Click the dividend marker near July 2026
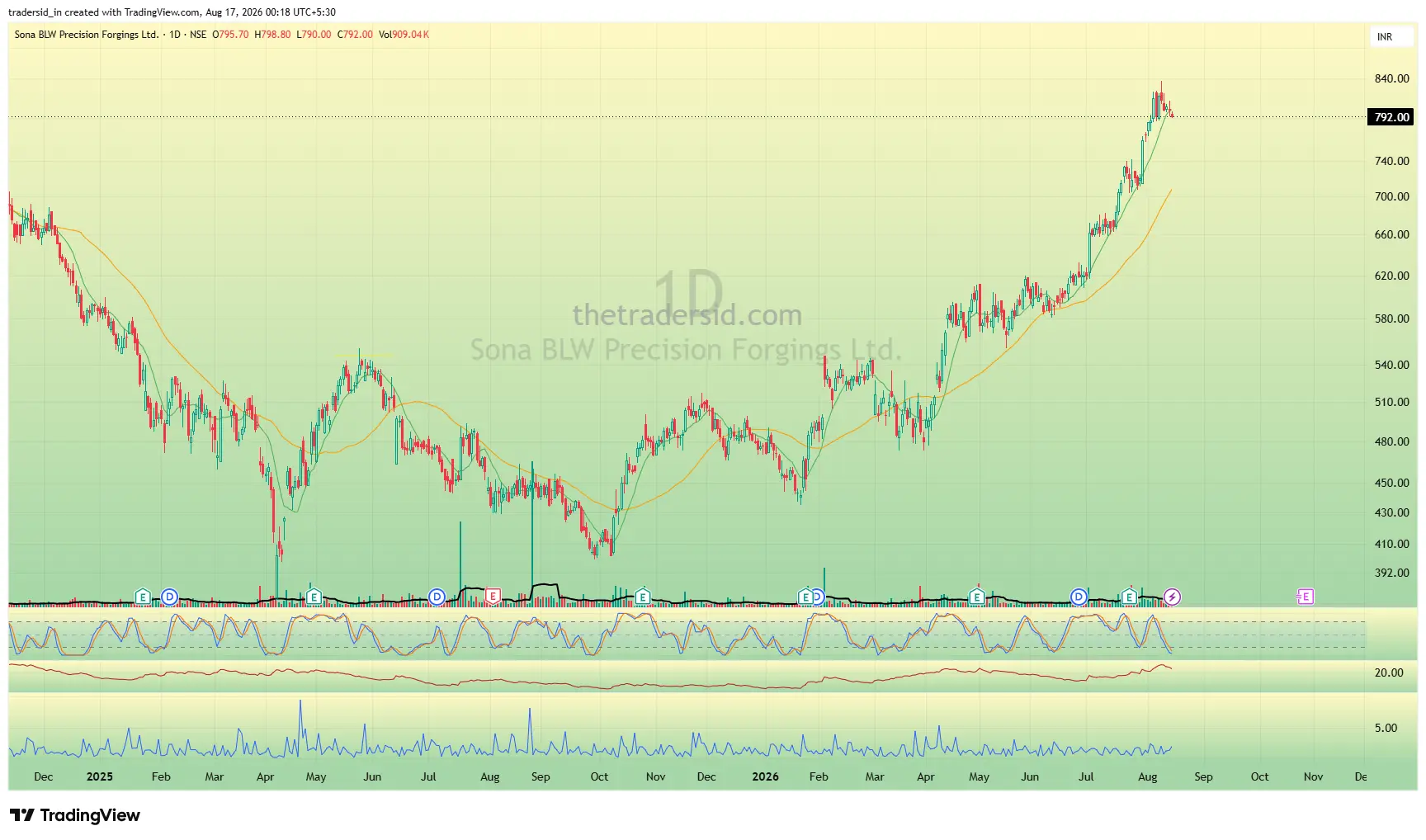The image size is (1426, 840). [1079, 597]
